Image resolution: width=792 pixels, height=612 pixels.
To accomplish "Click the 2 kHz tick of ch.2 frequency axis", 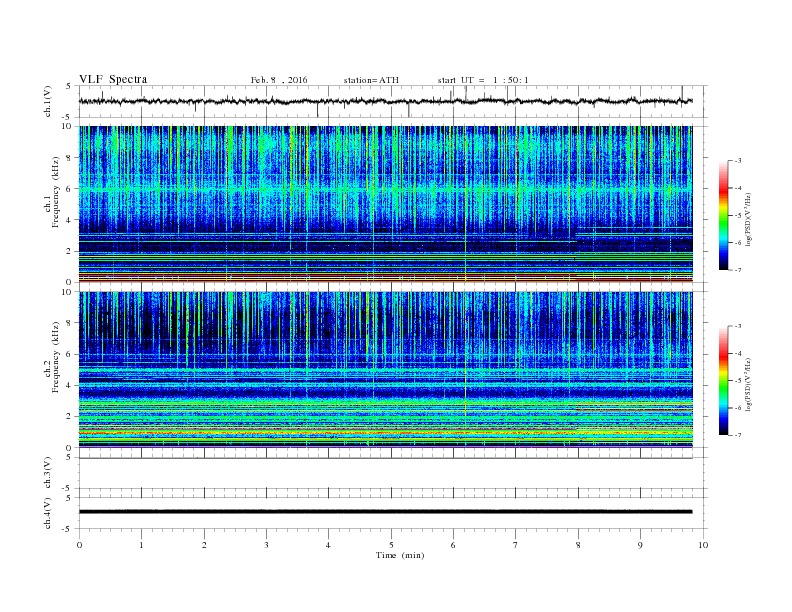I will coord(69,417).
